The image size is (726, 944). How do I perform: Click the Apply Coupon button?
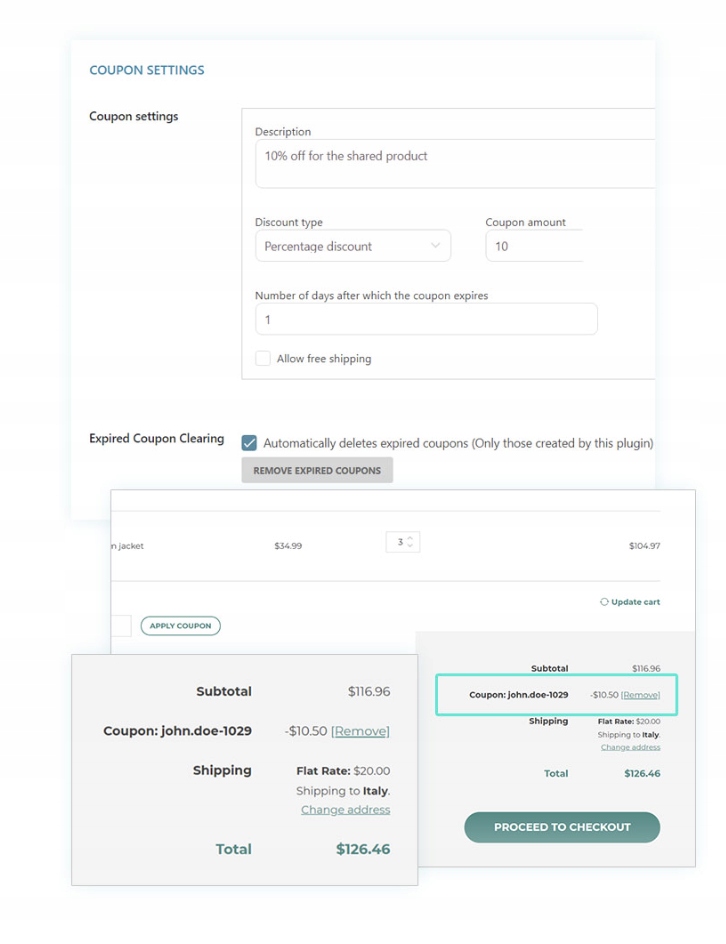180,626
